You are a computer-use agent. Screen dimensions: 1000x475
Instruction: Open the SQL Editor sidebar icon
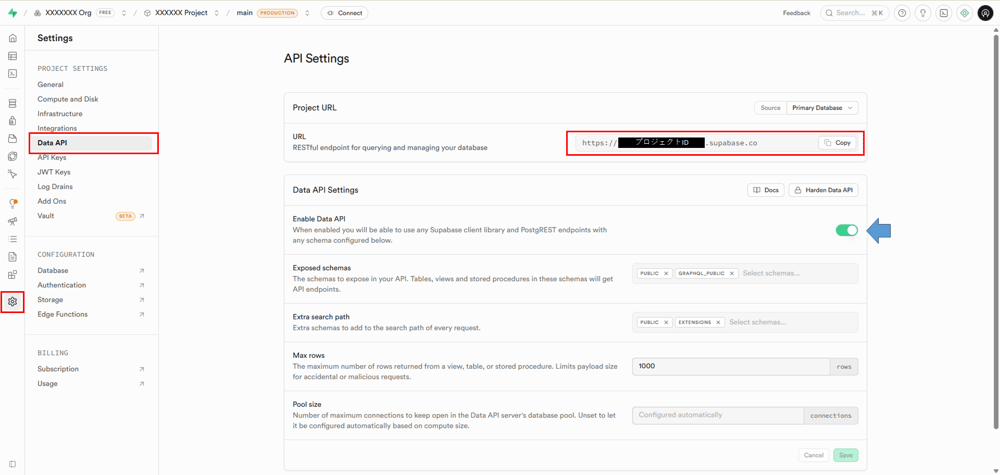[x=12, y=74]
